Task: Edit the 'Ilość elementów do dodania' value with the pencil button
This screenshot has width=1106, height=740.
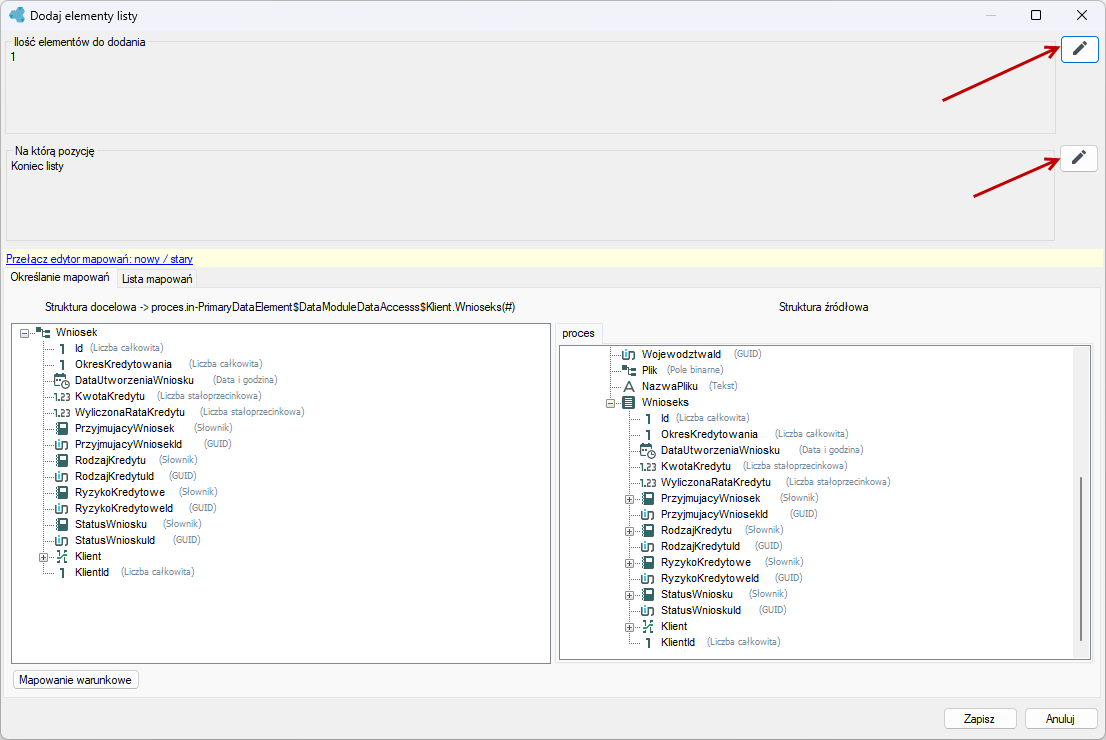Action: [1079, 49]
